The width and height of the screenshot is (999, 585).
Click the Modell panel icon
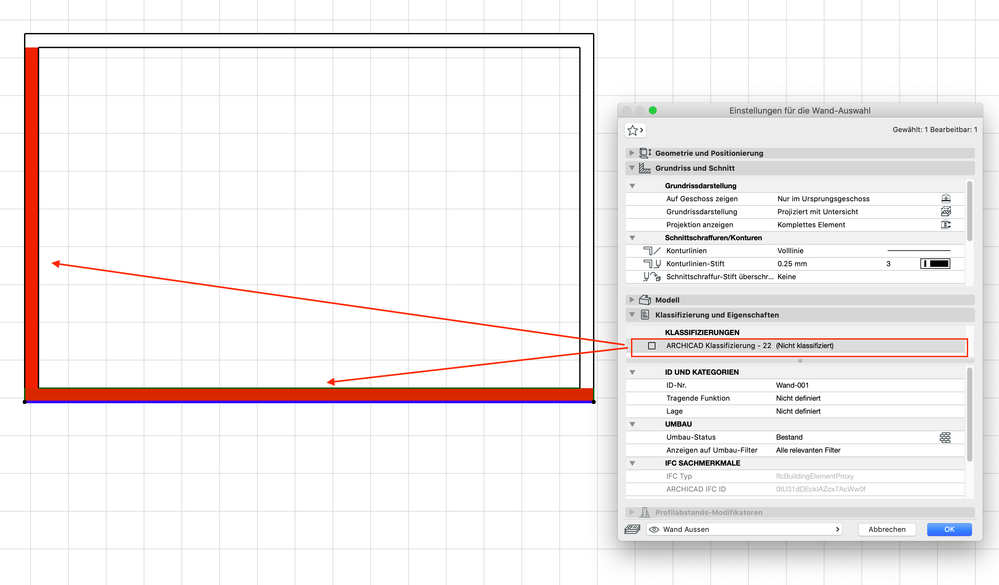point(645,300)
